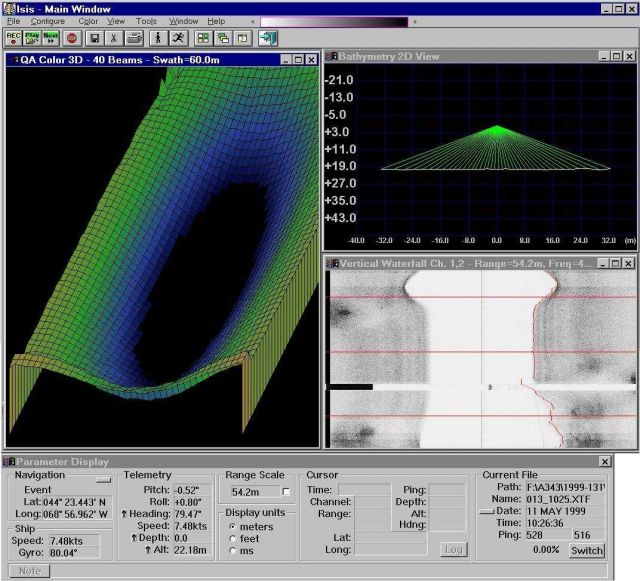Open the File menu

pyautogui.click(x=13, y=21)
